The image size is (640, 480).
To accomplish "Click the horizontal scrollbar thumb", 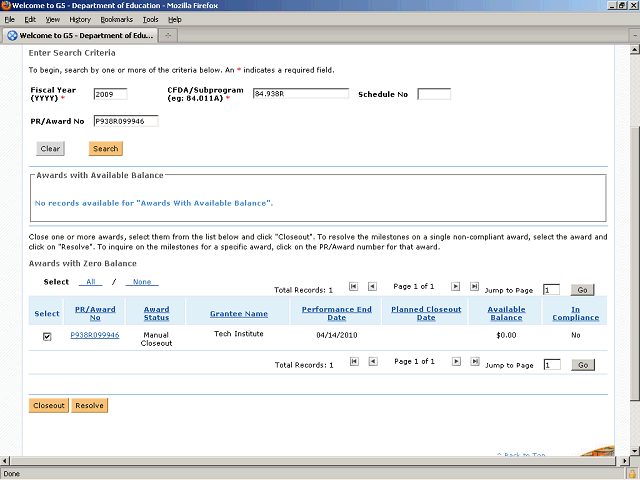I will [313, 461].
